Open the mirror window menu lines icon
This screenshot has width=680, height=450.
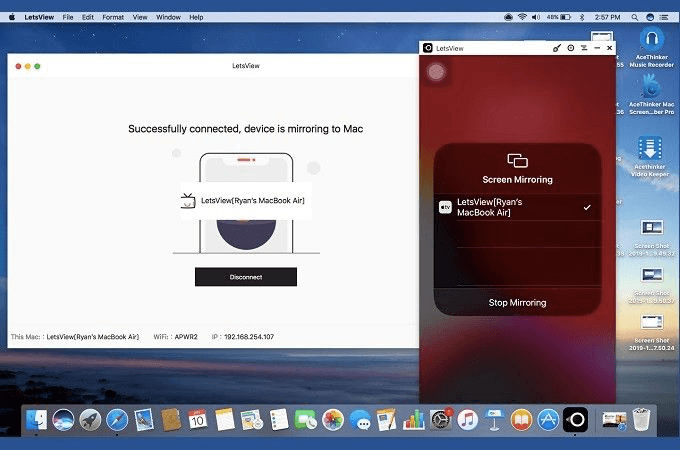point(584,48)
